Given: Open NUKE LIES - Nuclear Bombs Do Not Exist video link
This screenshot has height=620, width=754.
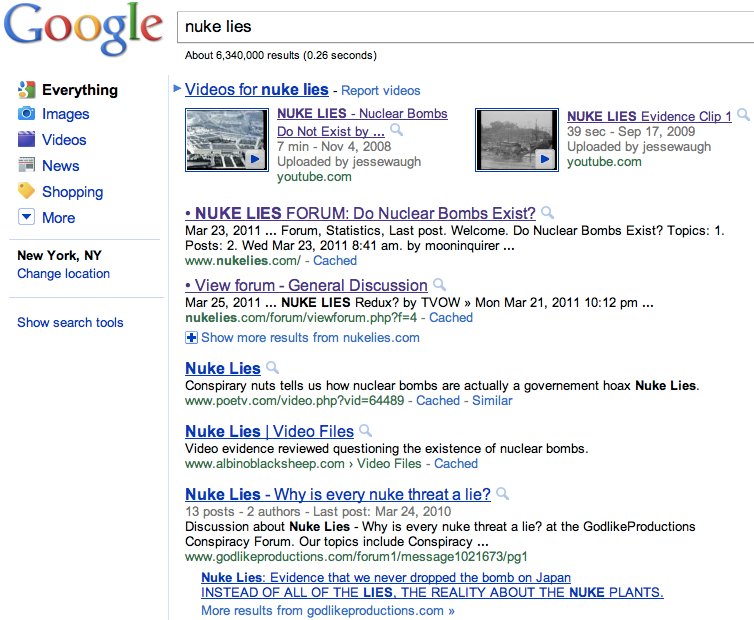Looking at the screenshot, I should click(362, 122).
